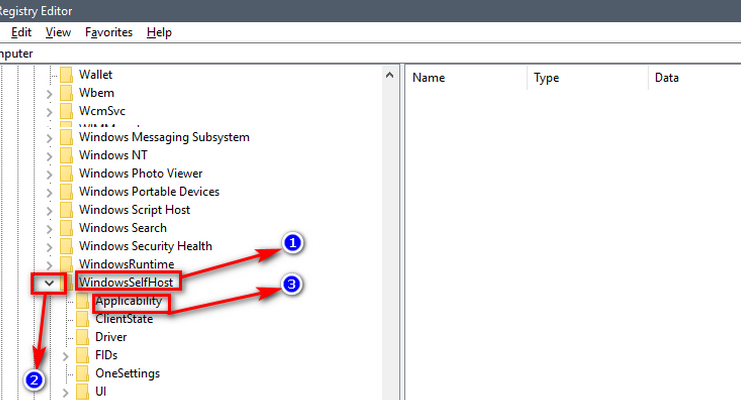Expand the Windows Portable Devices key
Screen dimensions: 741x400
(x=49, y=193)
